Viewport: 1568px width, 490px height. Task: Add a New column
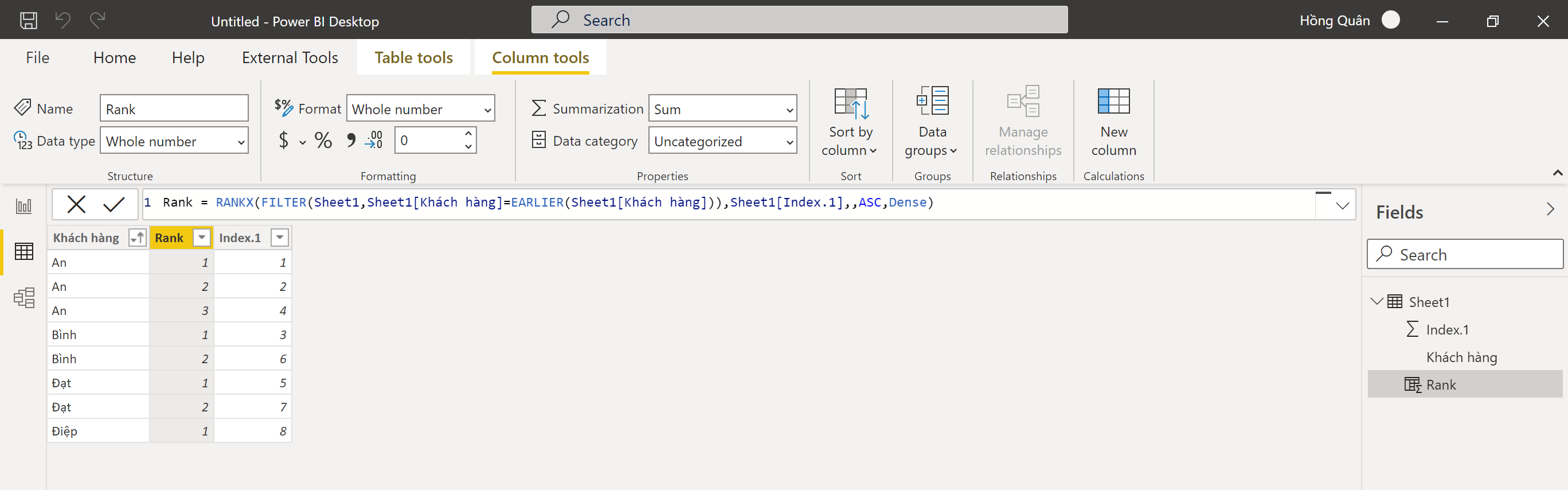tap(1113, 122)
